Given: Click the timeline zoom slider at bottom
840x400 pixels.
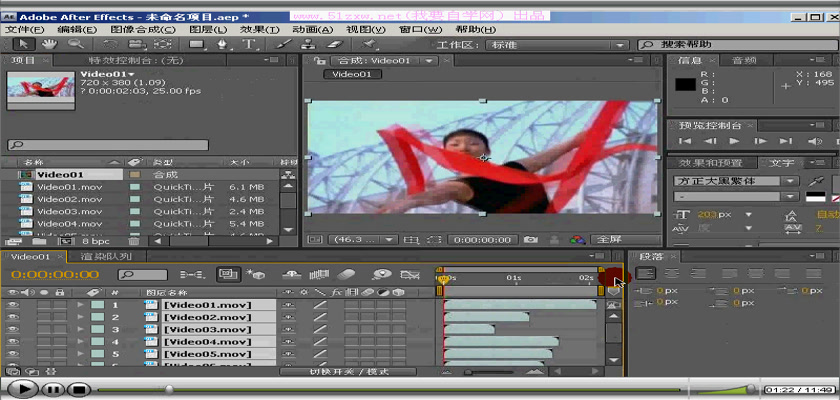Looking at the screenshot, I should pyautogui.click(x=489, y=372).
